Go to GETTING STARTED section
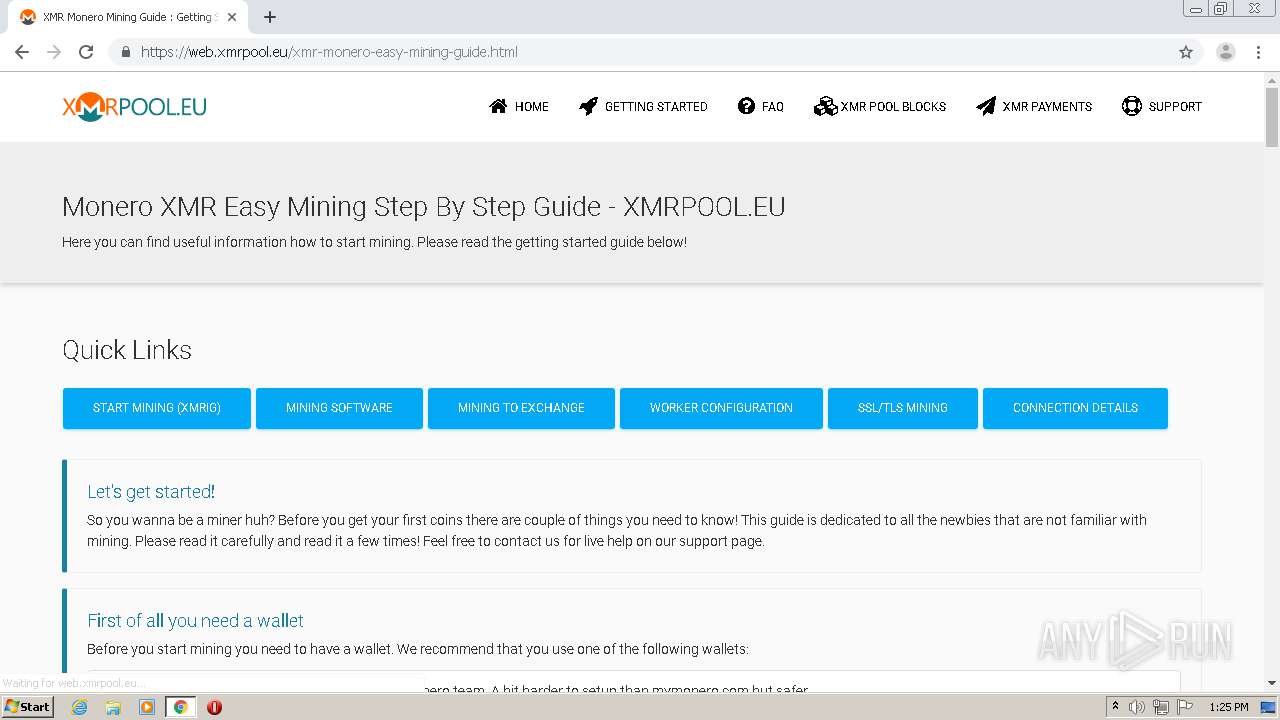 point(643,106)
